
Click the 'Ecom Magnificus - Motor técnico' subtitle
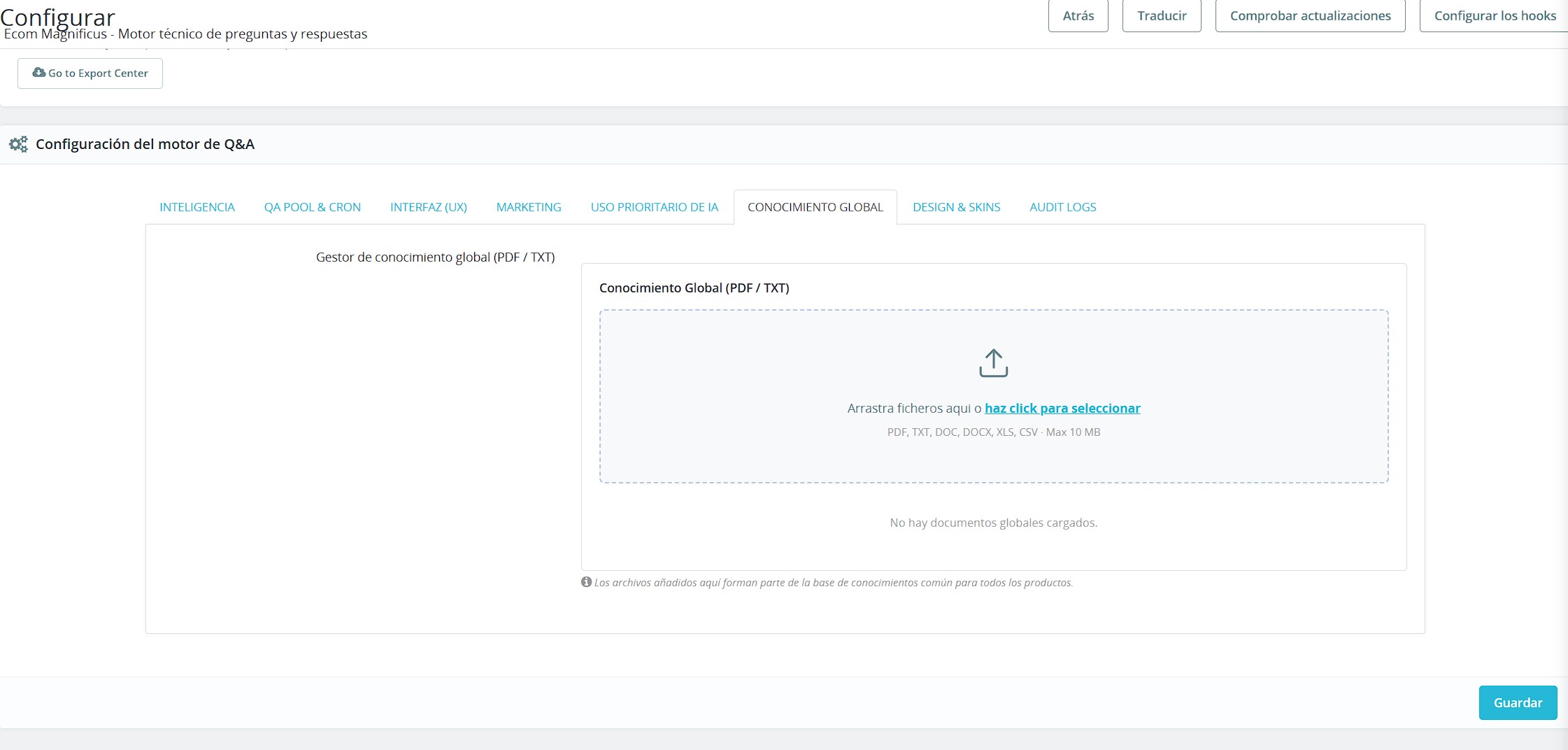(x=185, y=34)
